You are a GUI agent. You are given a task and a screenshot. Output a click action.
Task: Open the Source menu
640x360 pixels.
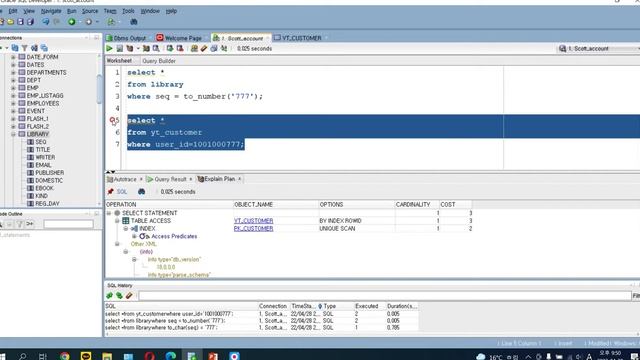[90, 11]
